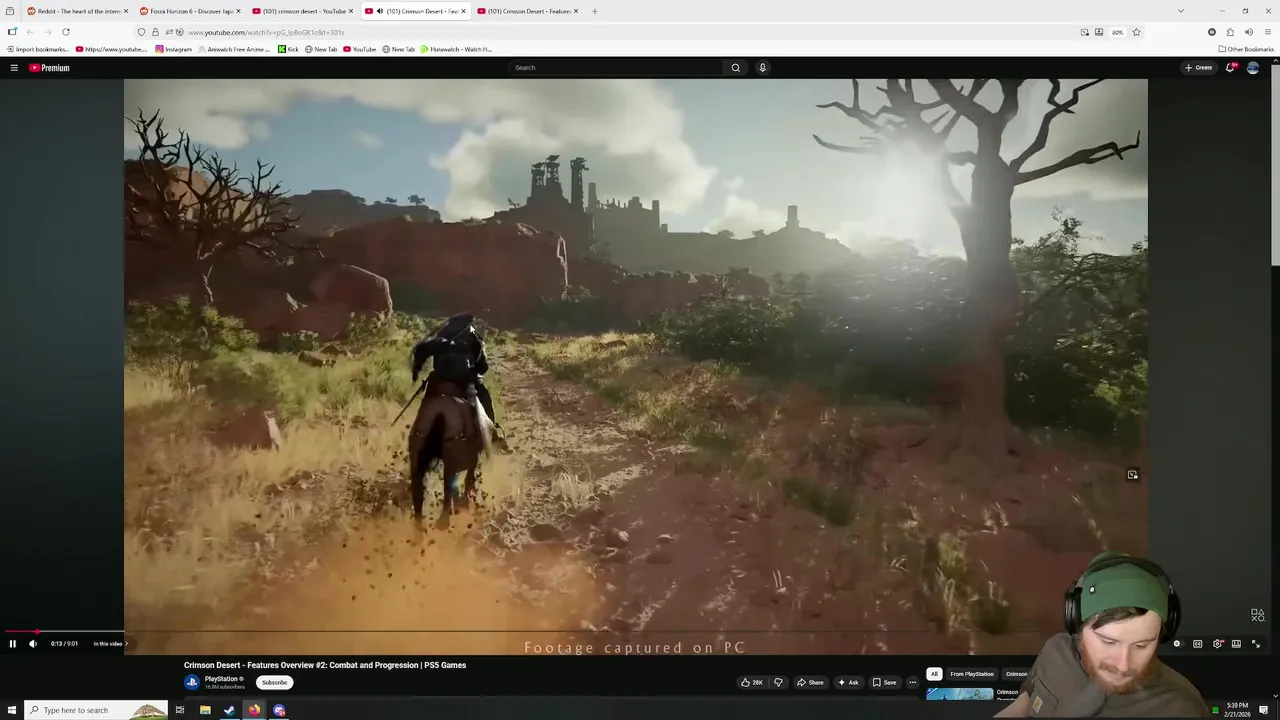The image size is (1280, 720).
Task: Subscribe to the PlayStation channel
Action: [274, 682]
